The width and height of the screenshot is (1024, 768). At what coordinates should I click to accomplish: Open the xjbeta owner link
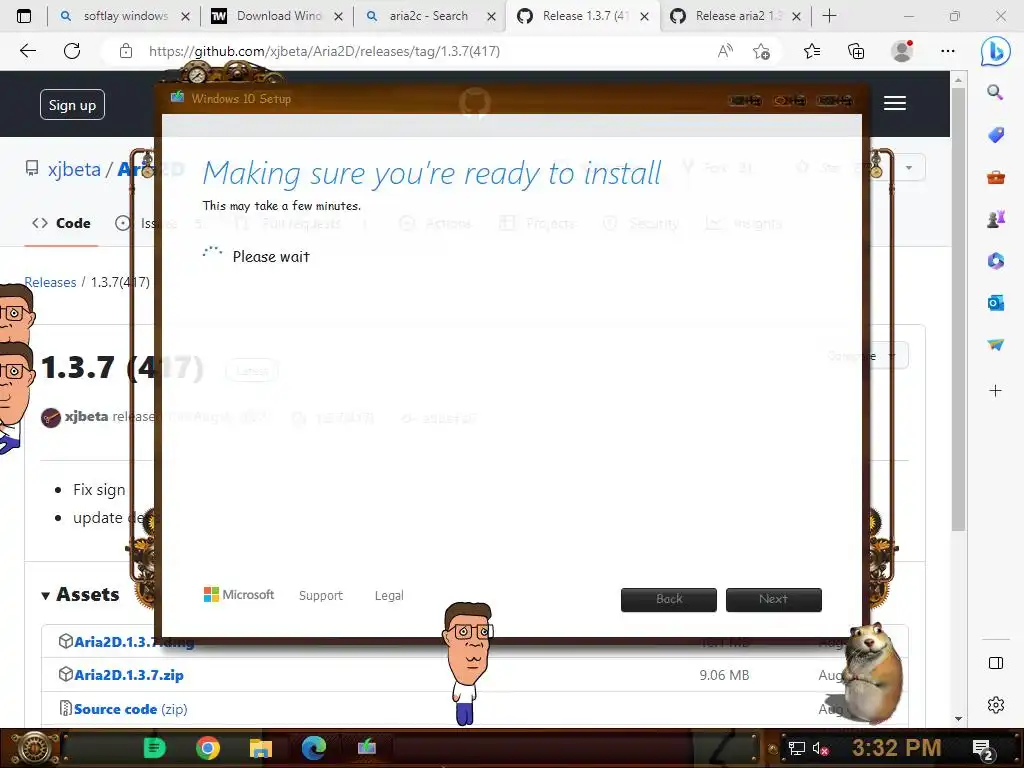pos(74,169)
